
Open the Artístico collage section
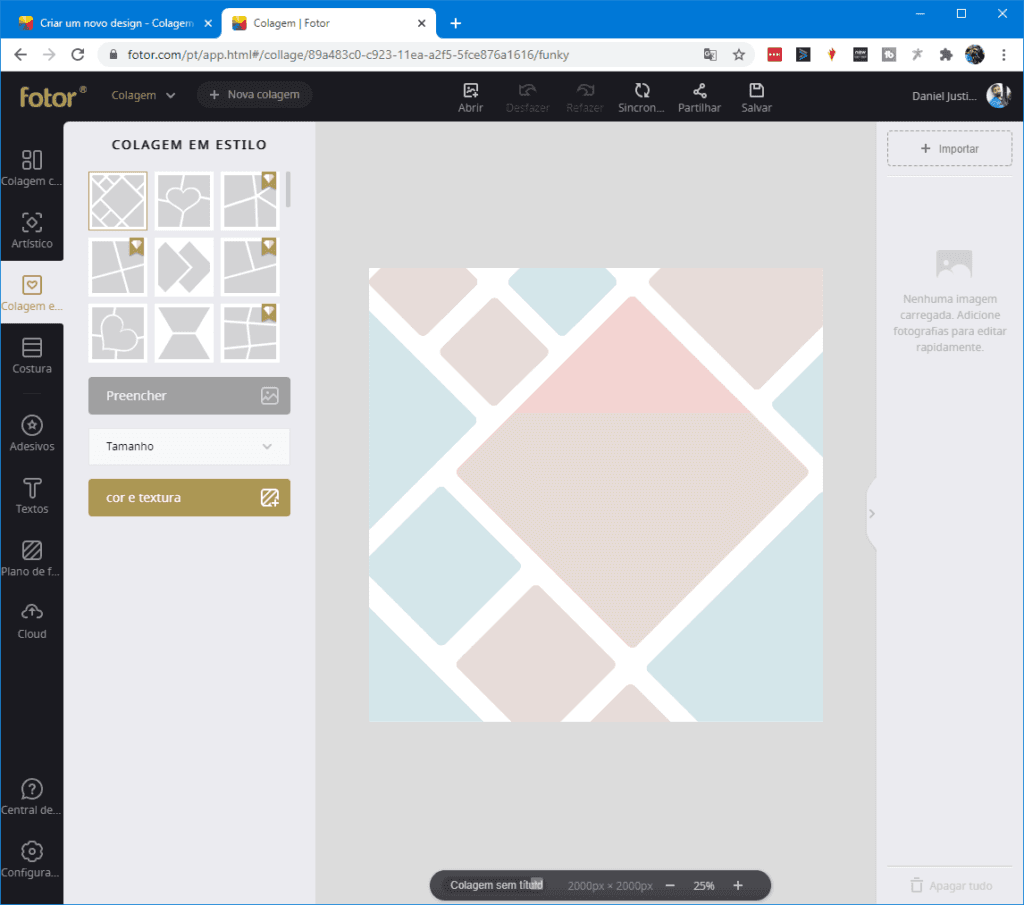pos(32,230)
